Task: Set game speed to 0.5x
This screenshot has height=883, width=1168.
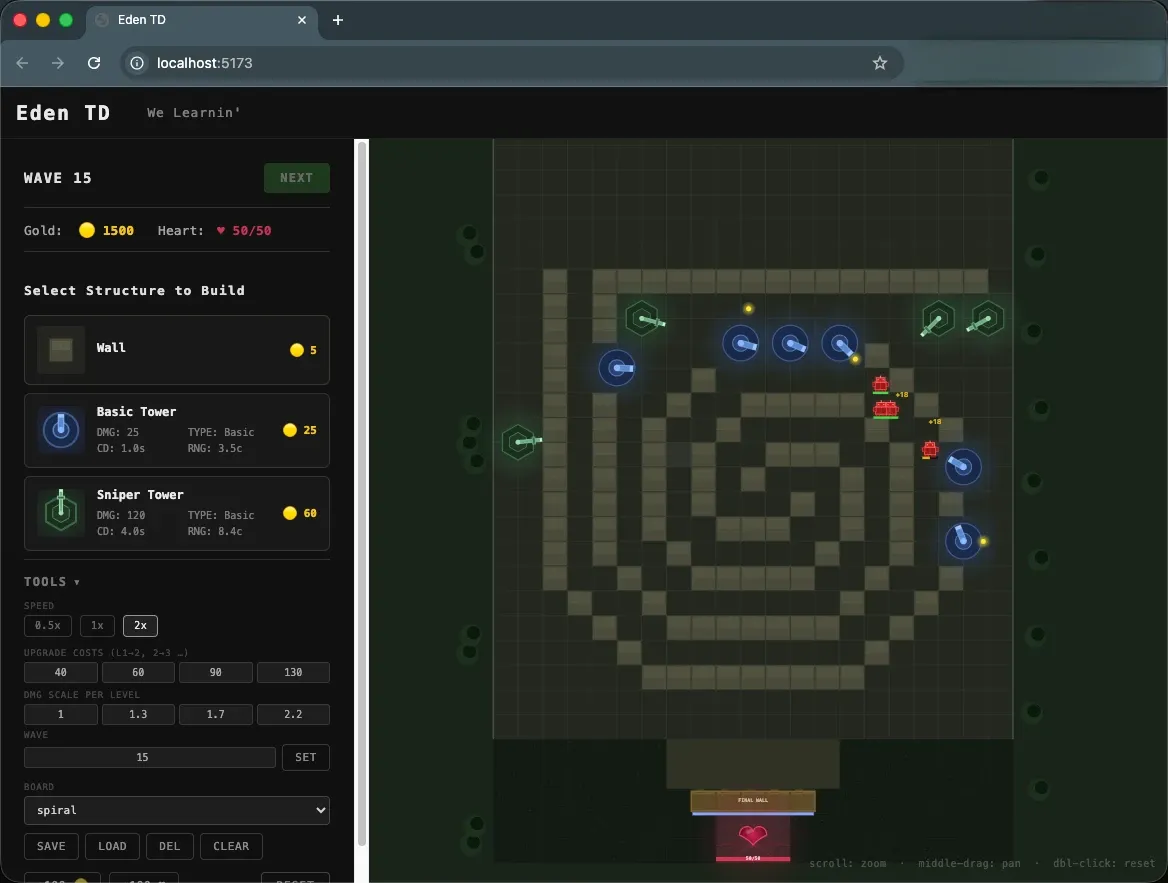Action: (x=48, y=625)
